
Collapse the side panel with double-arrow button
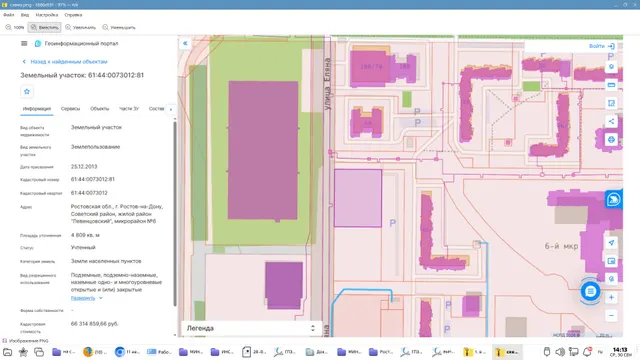pos(185,43)
